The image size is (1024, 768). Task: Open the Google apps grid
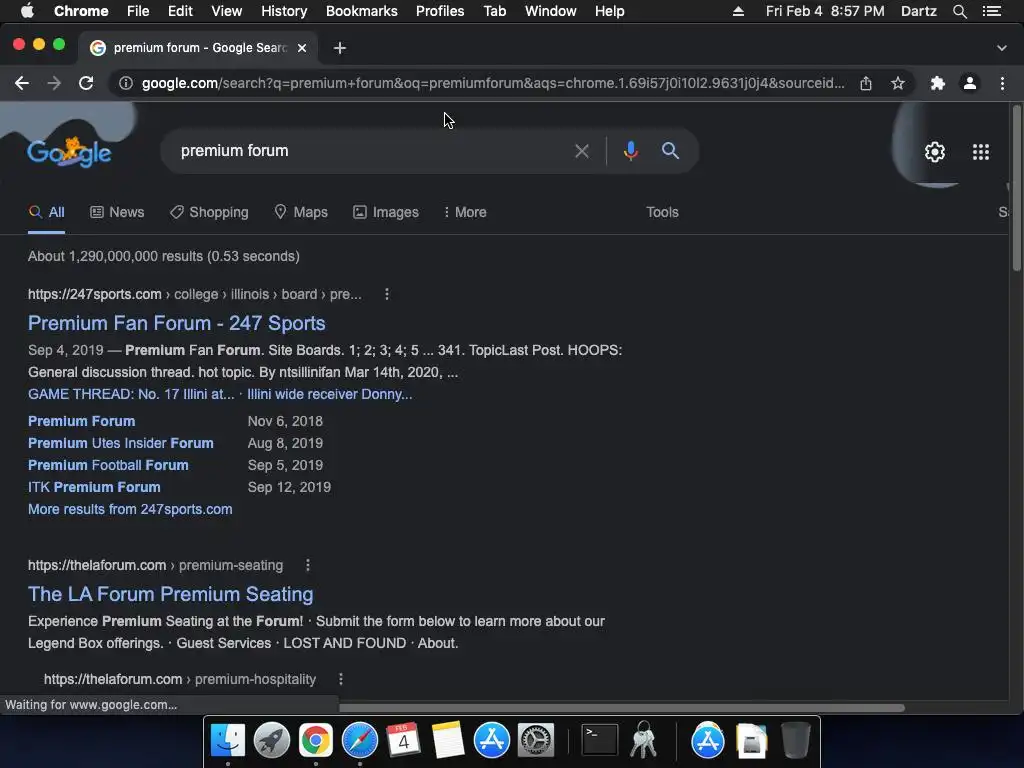[x=981, y=152]
